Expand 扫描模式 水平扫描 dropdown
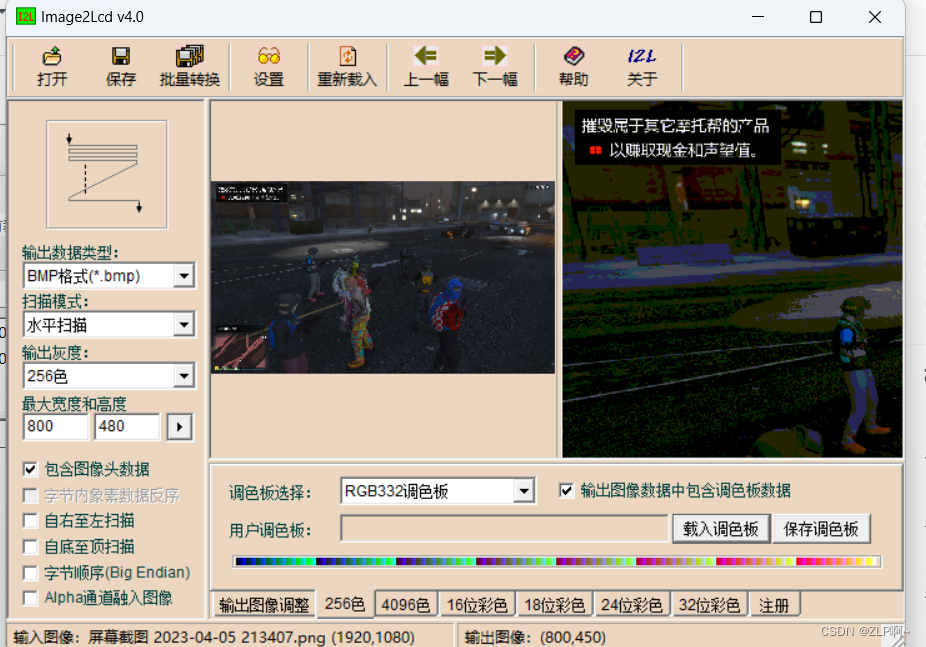 (184, 325)
